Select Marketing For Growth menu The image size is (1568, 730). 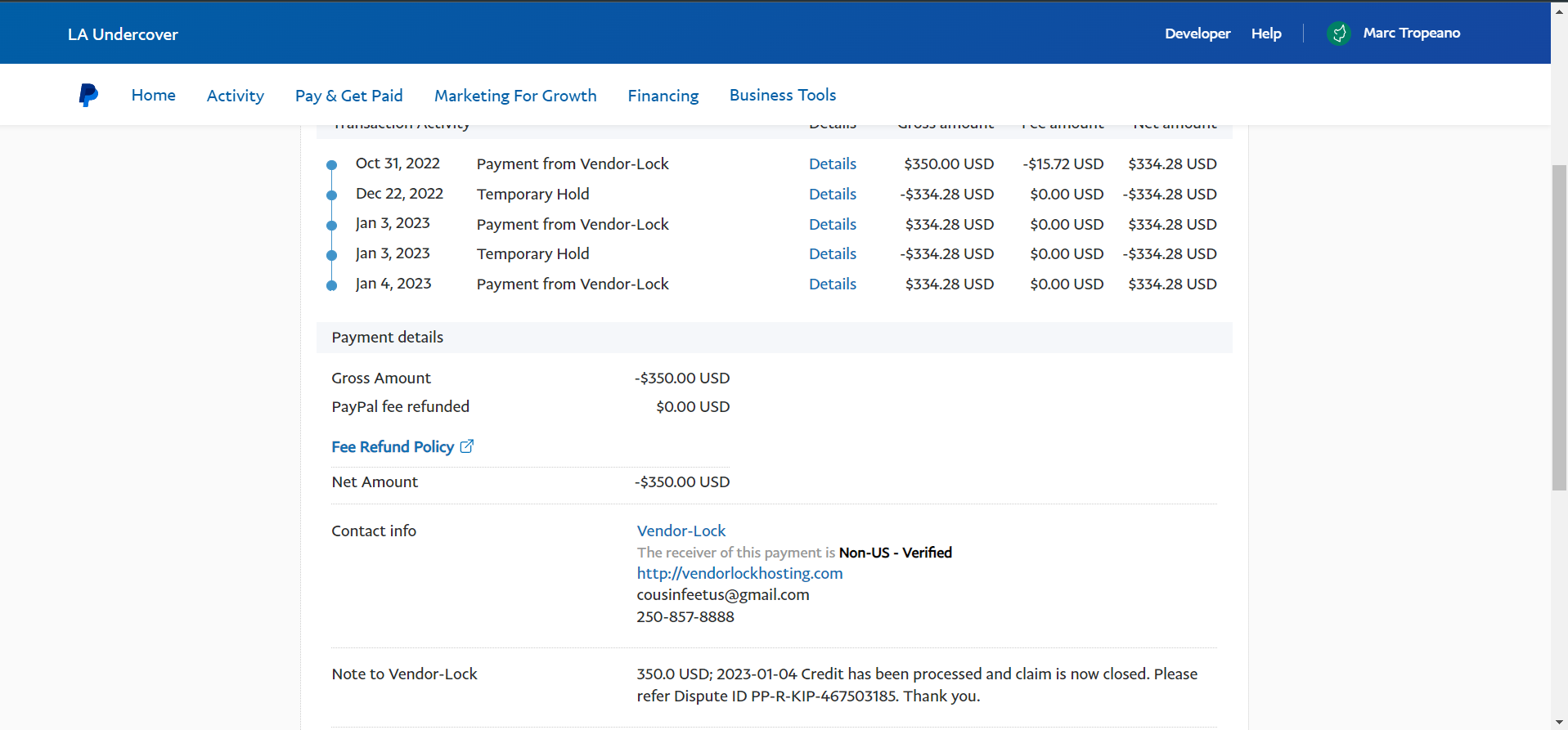pyautogui.click(x=515, y=96)
